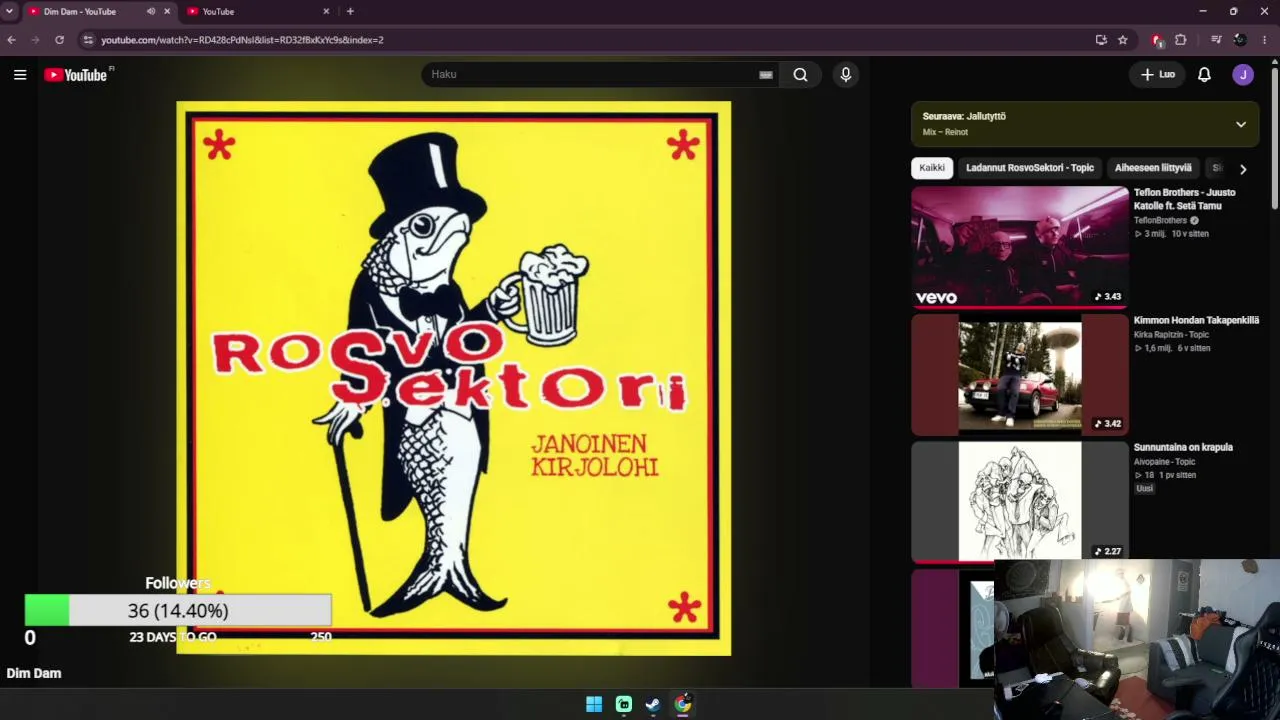Viewport: 1280px width, 720px height.
Task: Visit the Kirka Rapitzin - Topic channel
Action: point(1171,335)
